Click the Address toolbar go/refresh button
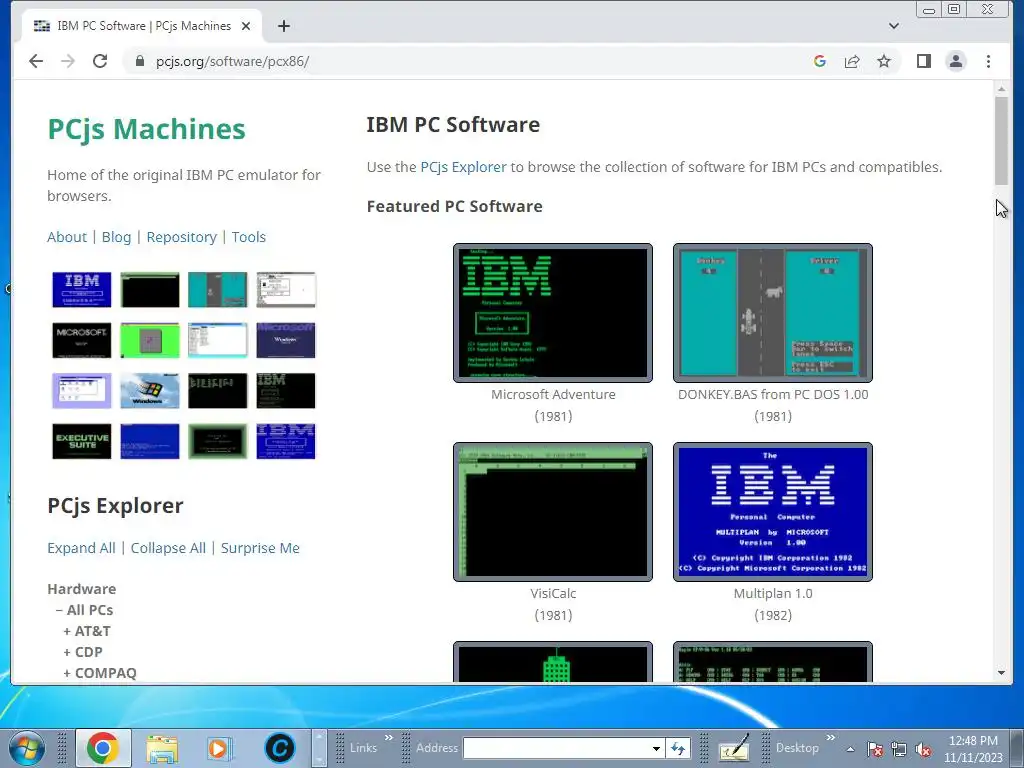This screenshot has height=768, width=1024. coord(678,749)
